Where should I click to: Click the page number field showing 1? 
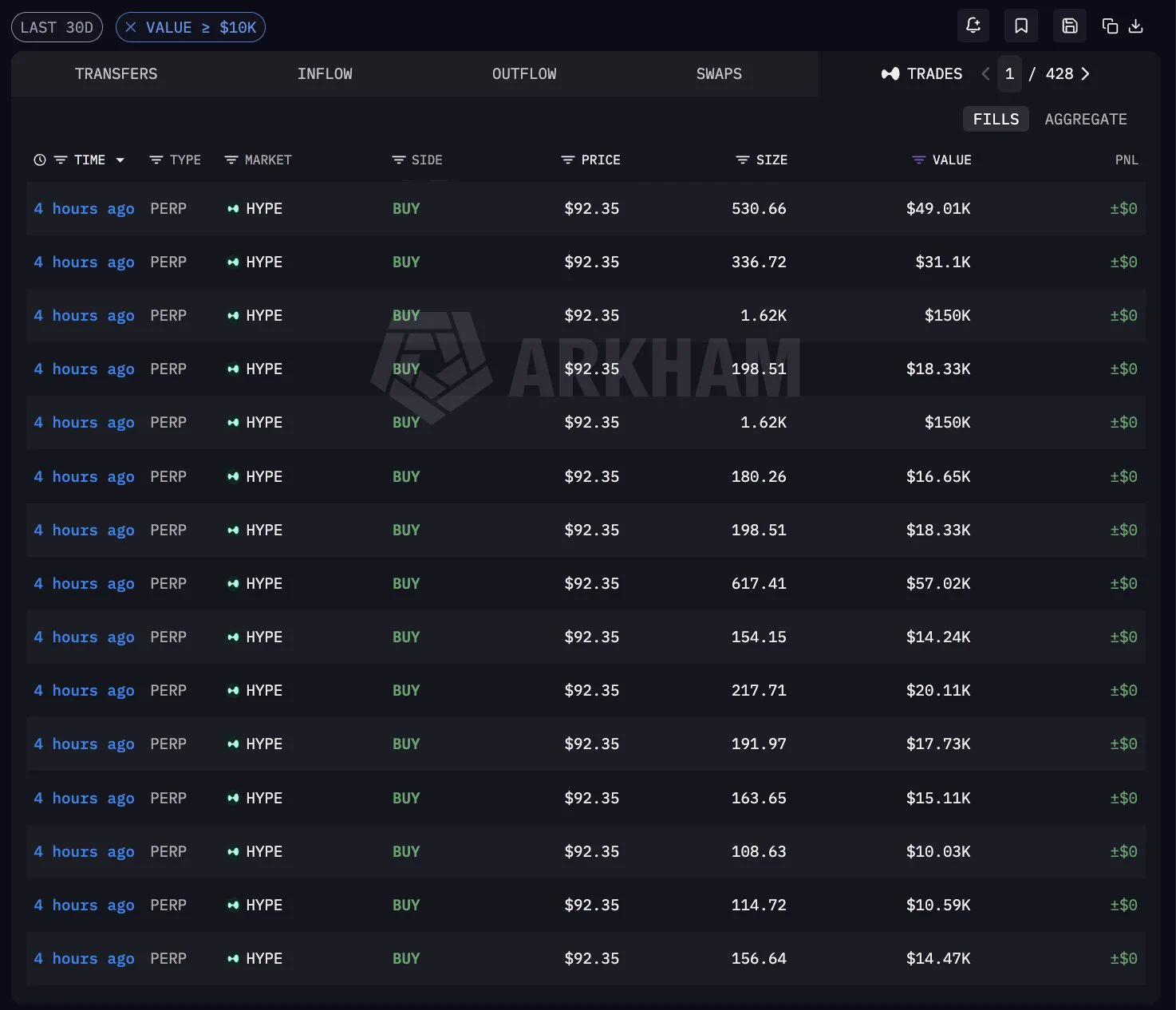click(x=1009, y=73)
